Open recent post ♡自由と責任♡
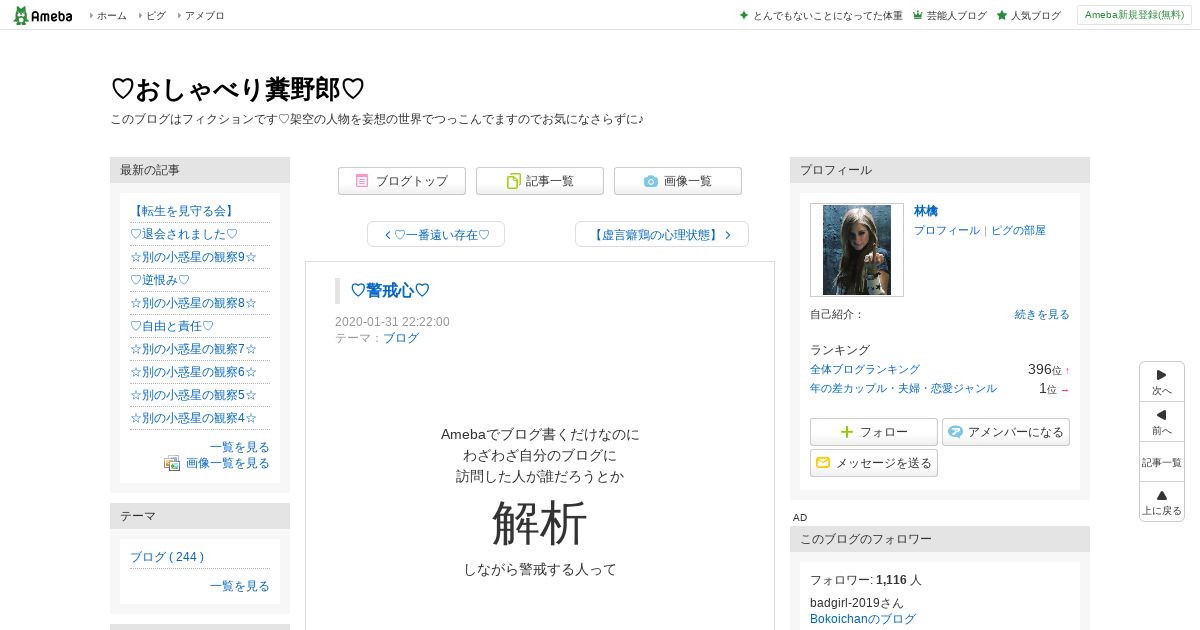This screenshot has width=1200, height=630. point(172,326)
